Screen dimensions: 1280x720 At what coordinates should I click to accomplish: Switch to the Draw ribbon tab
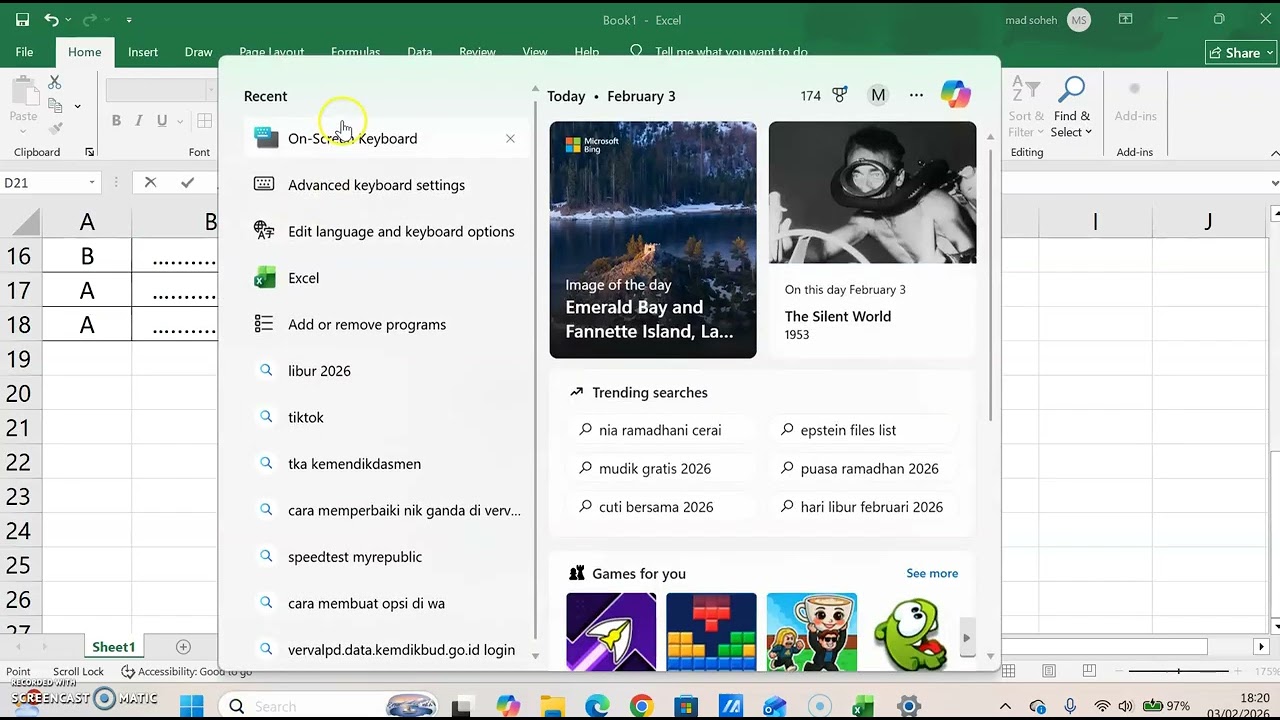pos(198,52)
